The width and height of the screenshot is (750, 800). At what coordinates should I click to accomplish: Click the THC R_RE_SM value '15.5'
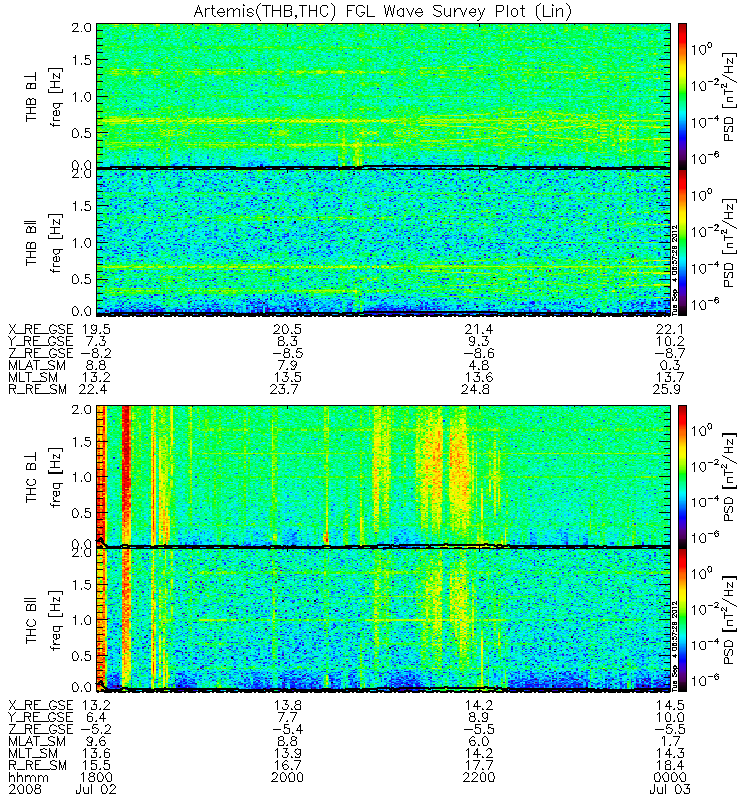[x=96, y=765]
